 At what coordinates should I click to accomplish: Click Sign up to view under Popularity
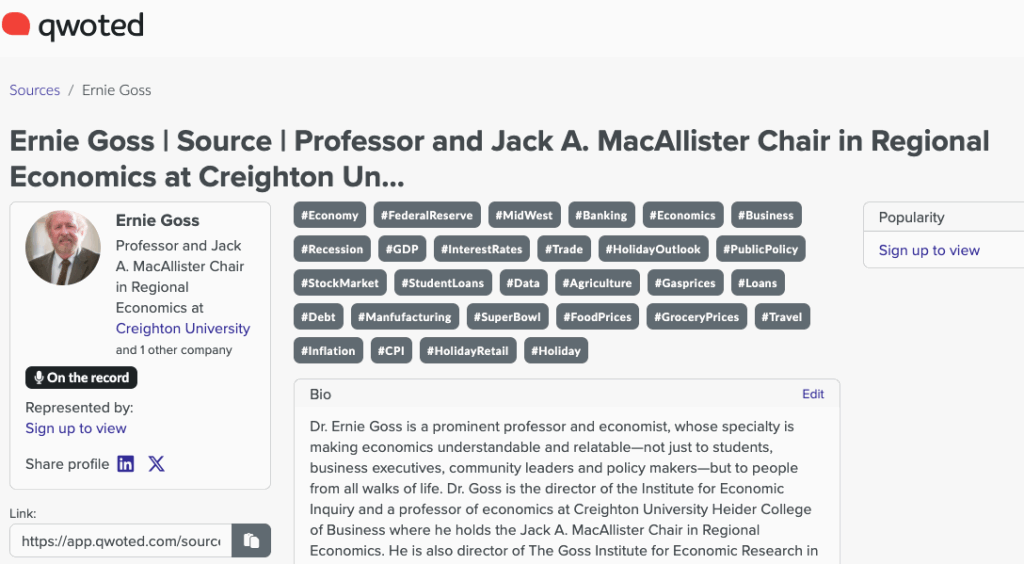tap(929, 250)
